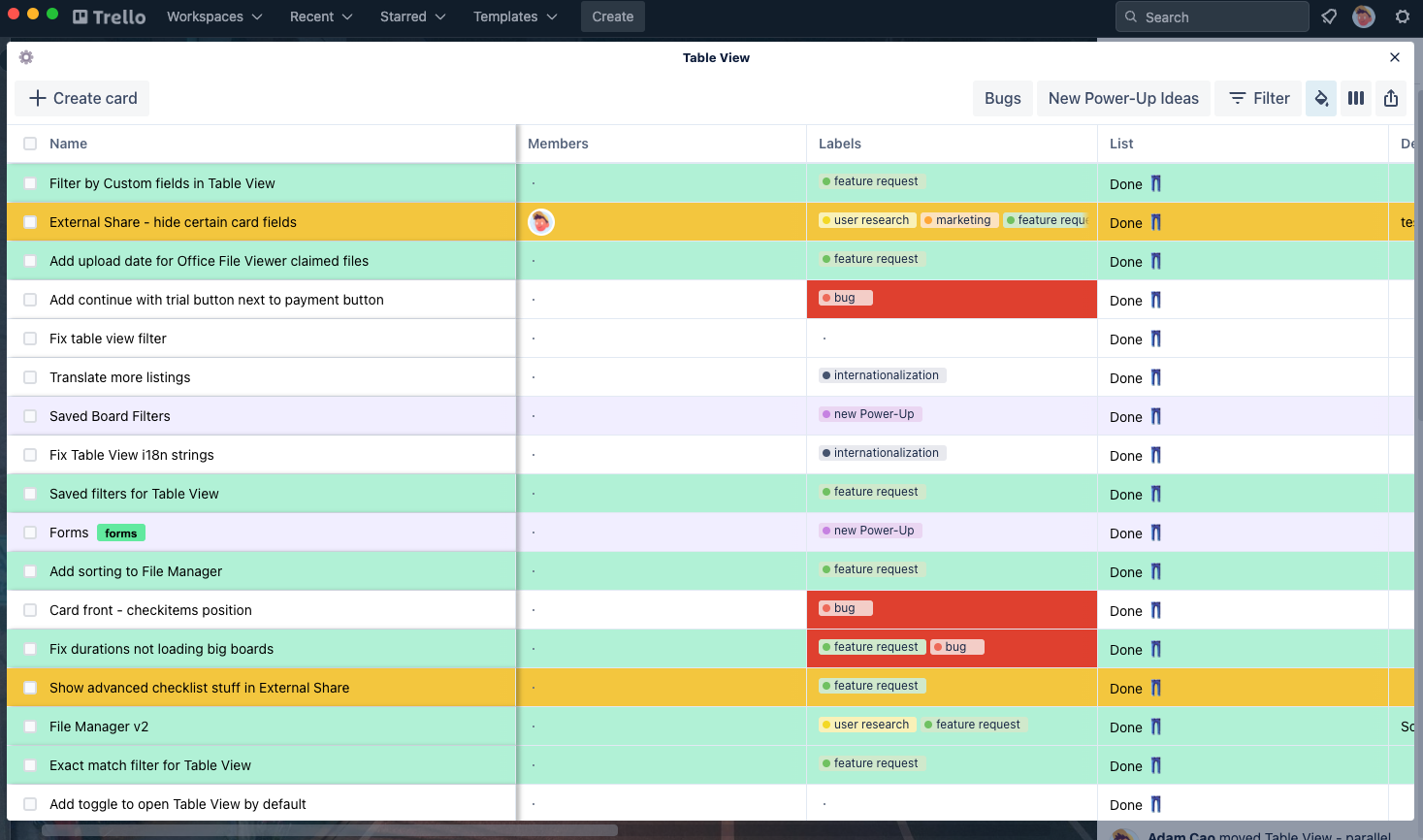Screen dimensions: 1423x840
Task: Open the Recent dropdown menu
Action: click(320, 16)
